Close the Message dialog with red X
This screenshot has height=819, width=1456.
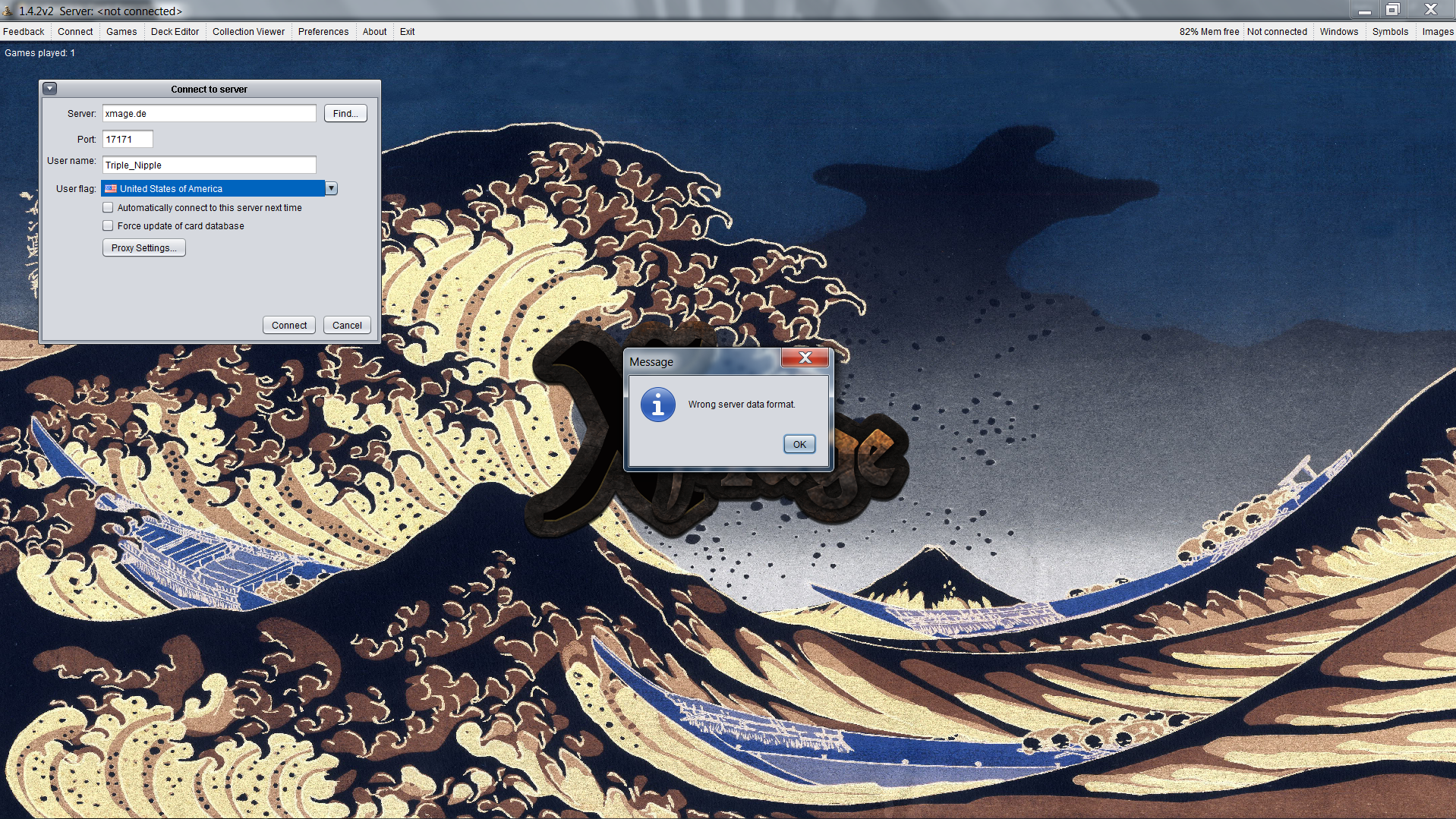tap(805, 358)
